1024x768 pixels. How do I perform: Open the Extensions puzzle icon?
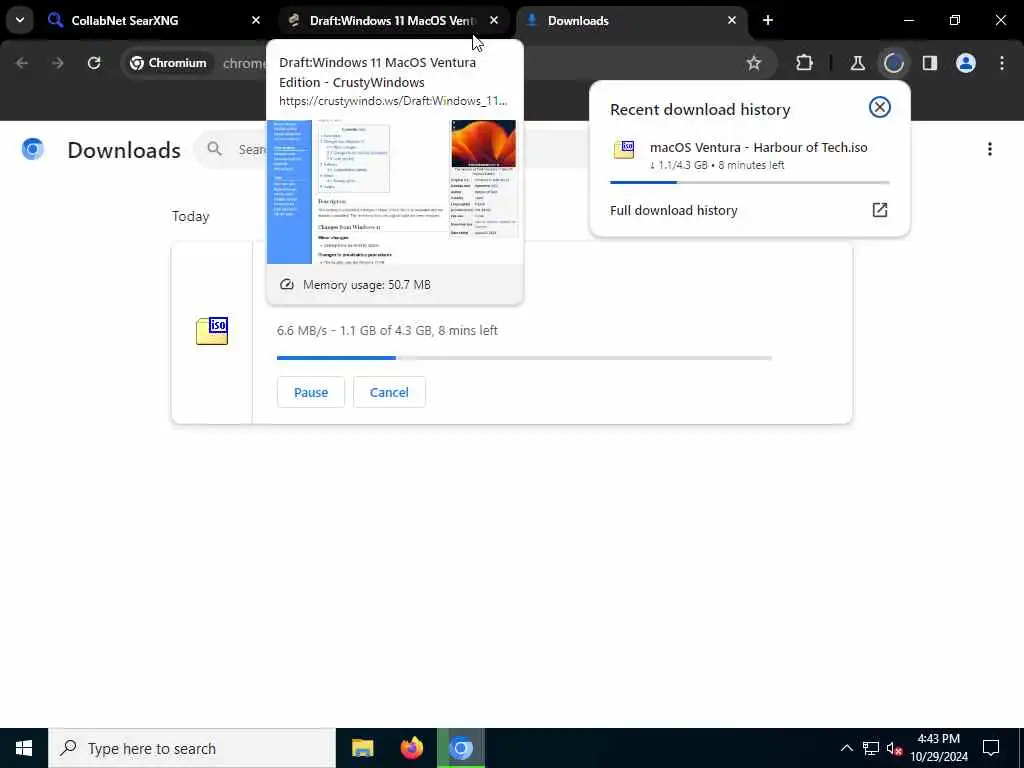coord(805,63)
